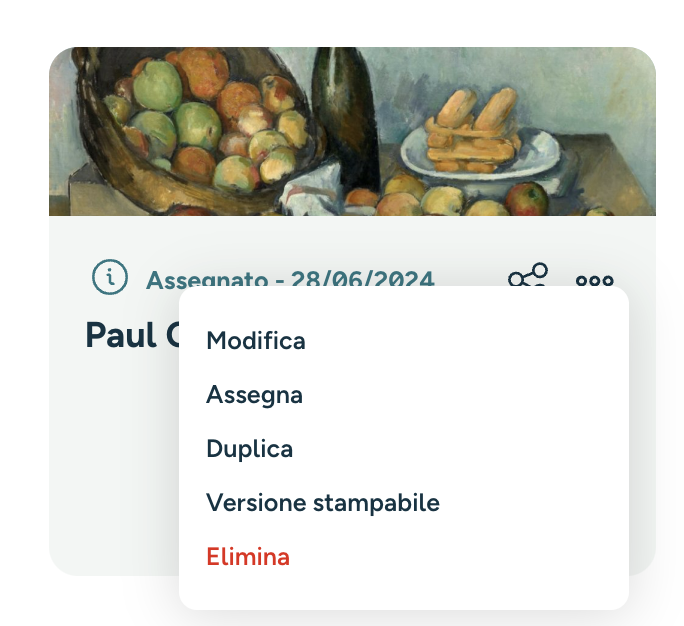Select Modifica from the context menu
This screenshot has height=626, width=684.
point(256,341)
